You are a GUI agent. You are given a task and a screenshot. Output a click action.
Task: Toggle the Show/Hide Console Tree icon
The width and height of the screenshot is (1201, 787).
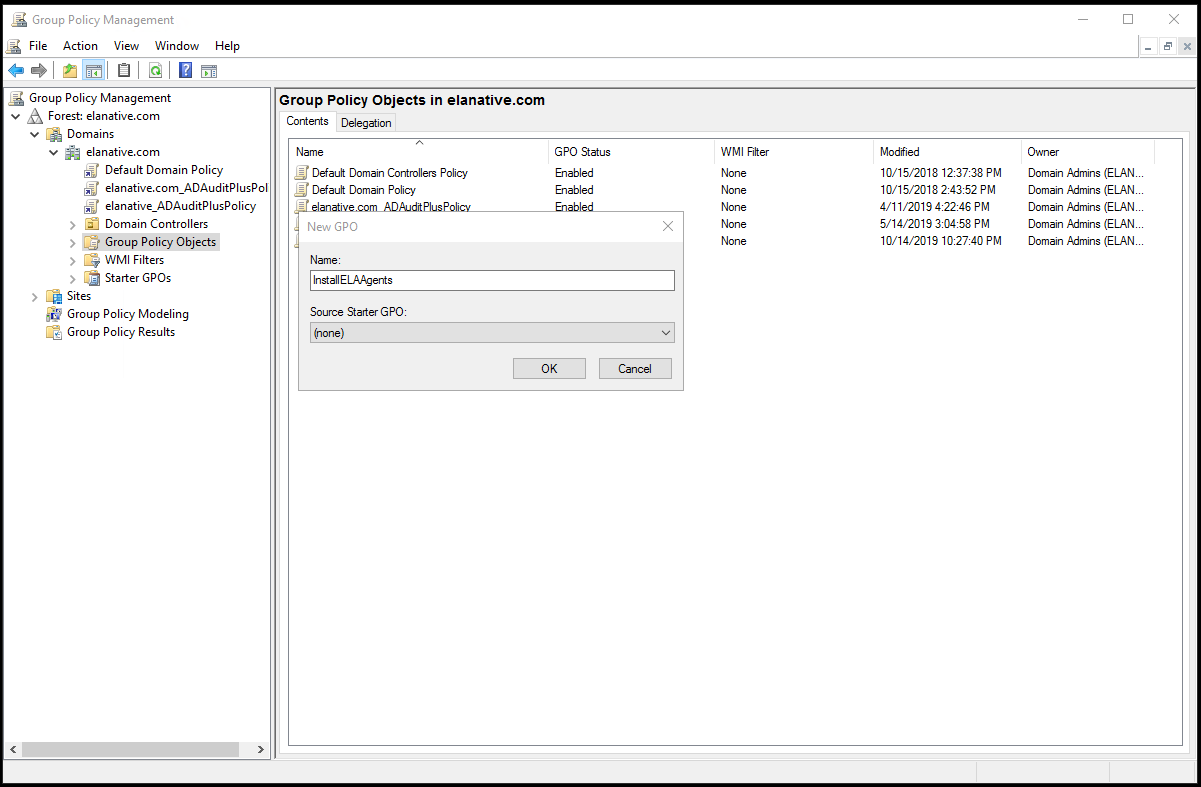point(93,70)
